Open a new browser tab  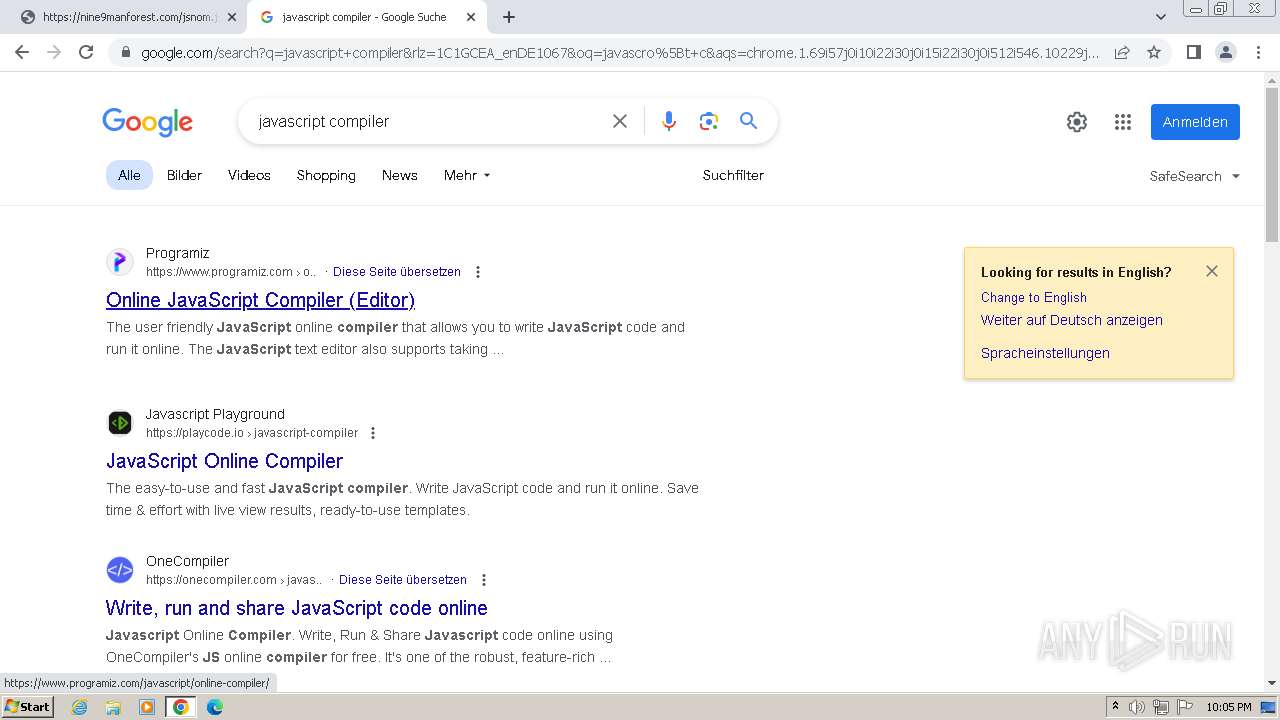click(x=509, y=17)
